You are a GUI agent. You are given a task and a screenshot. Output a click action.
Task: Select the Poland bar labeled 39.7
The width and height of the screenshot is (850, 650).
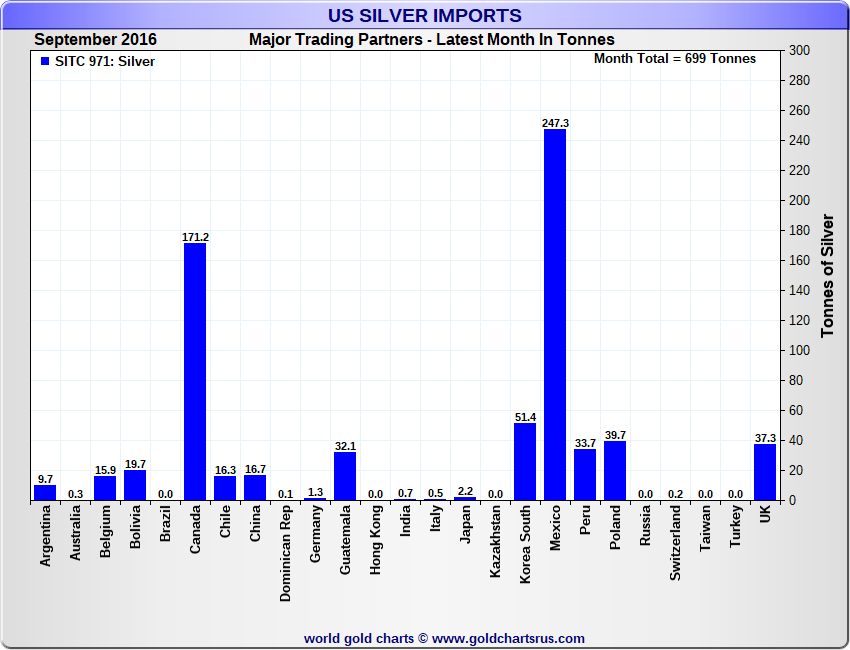tap(615, 471)
